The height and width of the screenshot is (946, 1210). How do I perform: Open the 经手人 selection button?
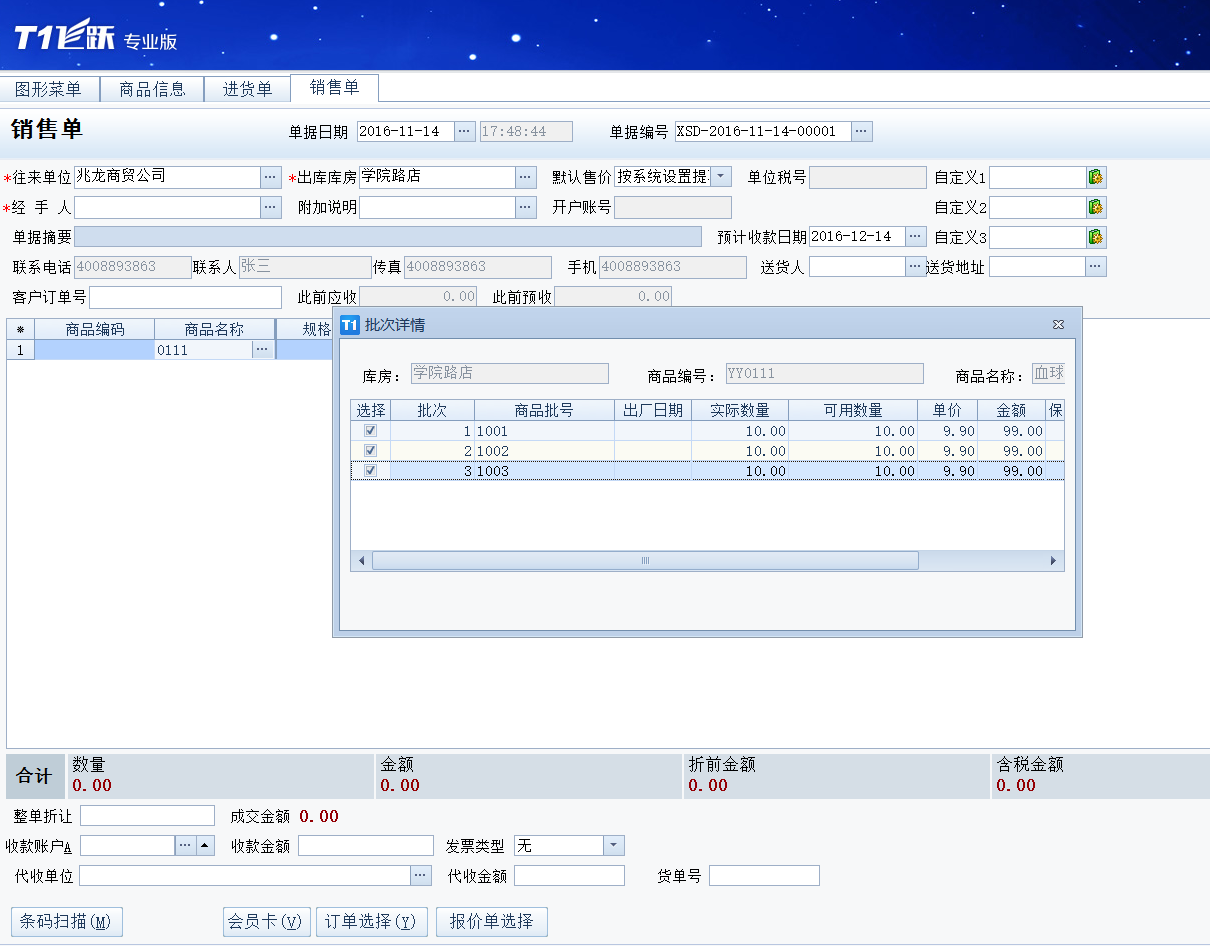pyautogui.click(x=271, y=207)
